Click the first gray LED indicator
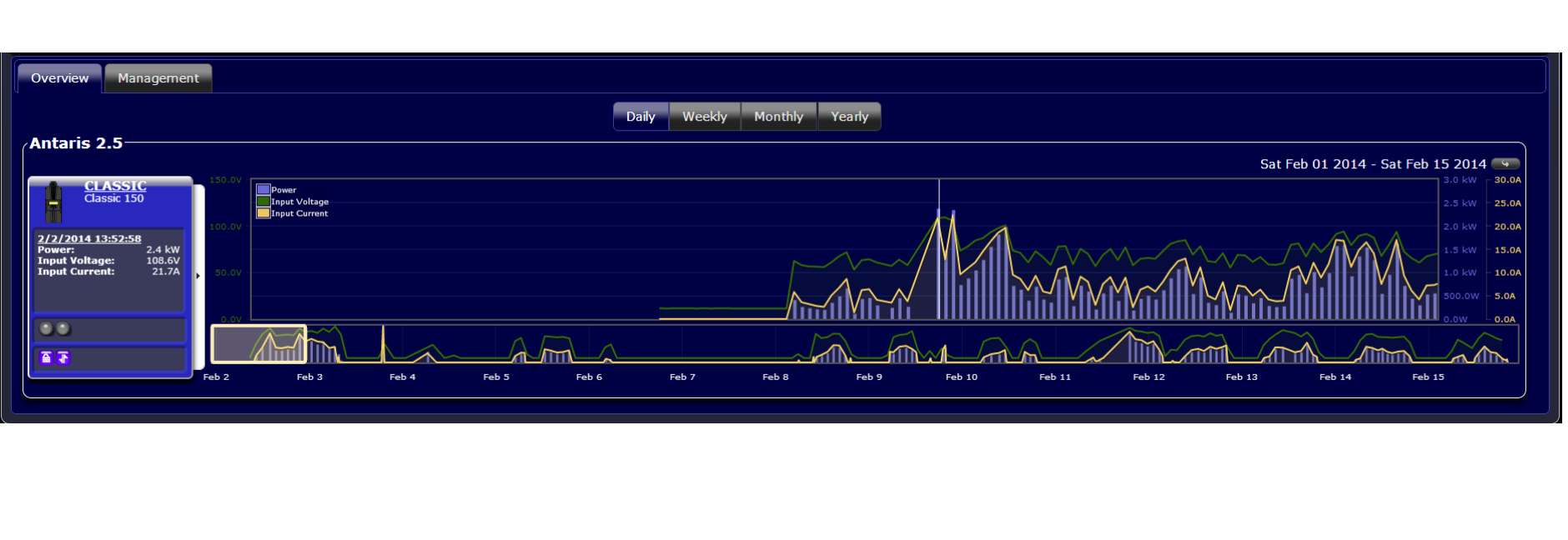The height and width of the screenshot is (540, 1568). (x=47, y=328)
